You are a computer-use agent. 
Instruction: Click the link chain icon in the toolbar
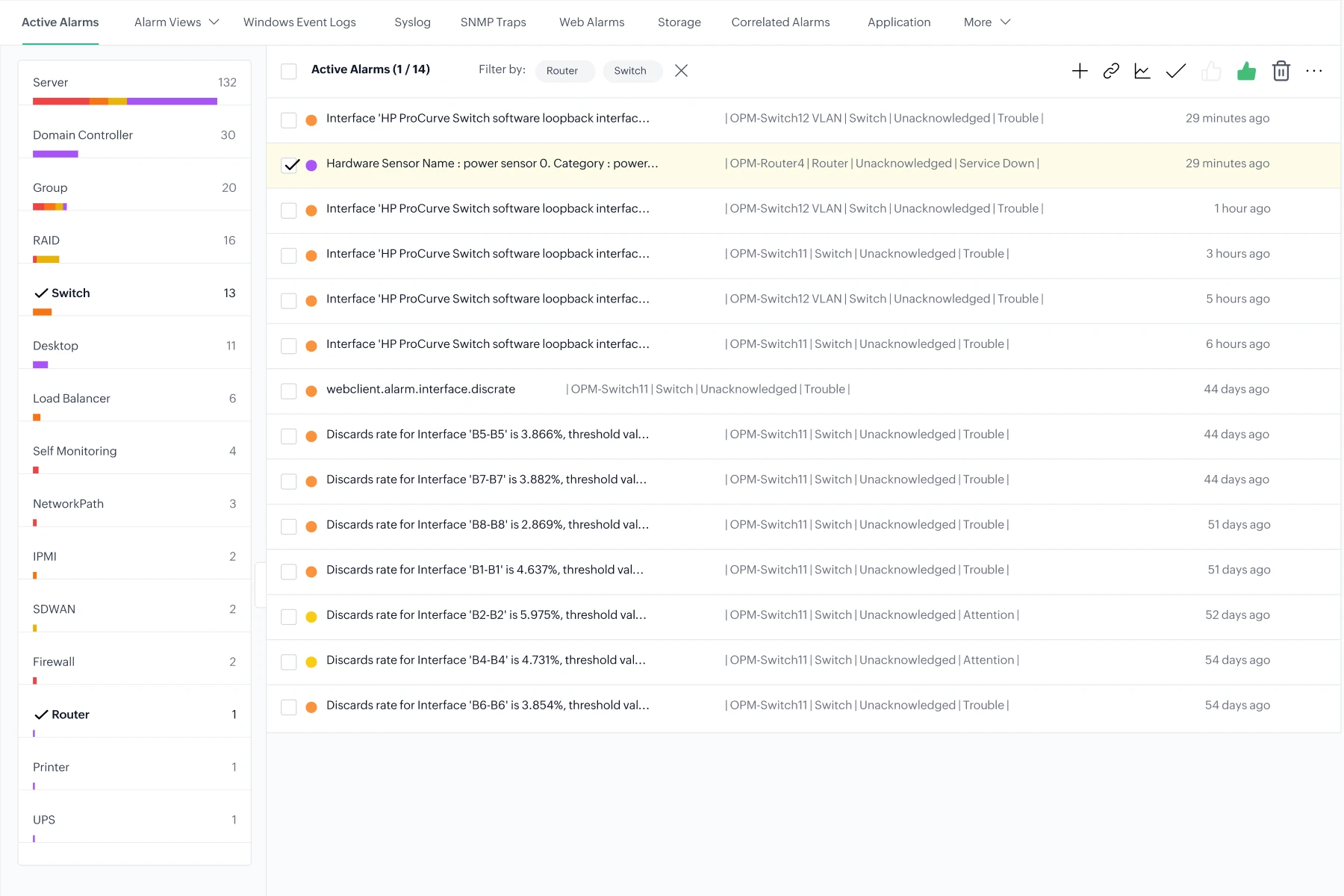[1111, 71]
